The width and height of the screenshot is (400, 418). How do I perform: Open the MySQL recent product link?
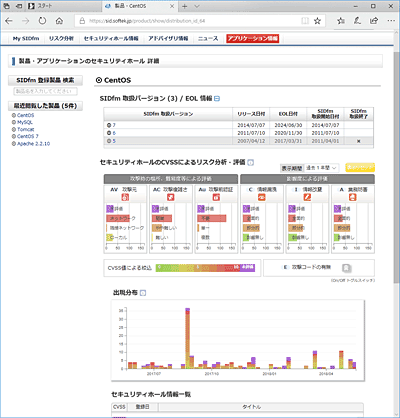point(25,122)
